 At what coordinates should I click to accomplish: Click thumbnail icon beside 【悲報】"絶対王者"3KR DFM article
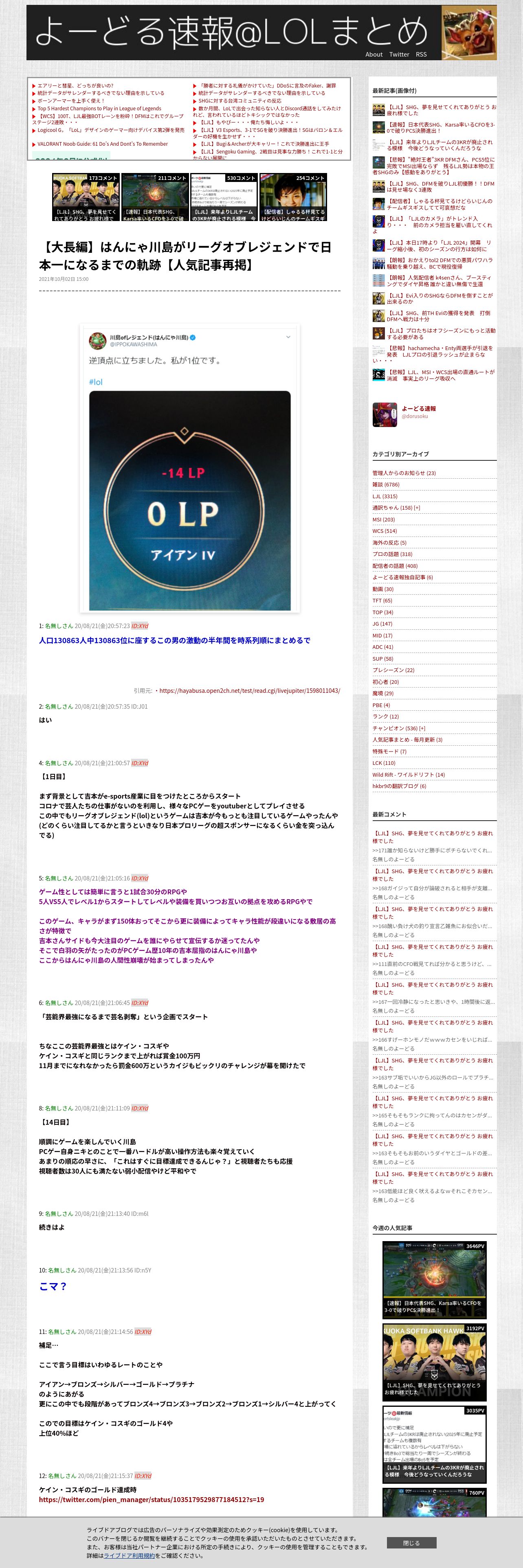click(x=378, y=162)
